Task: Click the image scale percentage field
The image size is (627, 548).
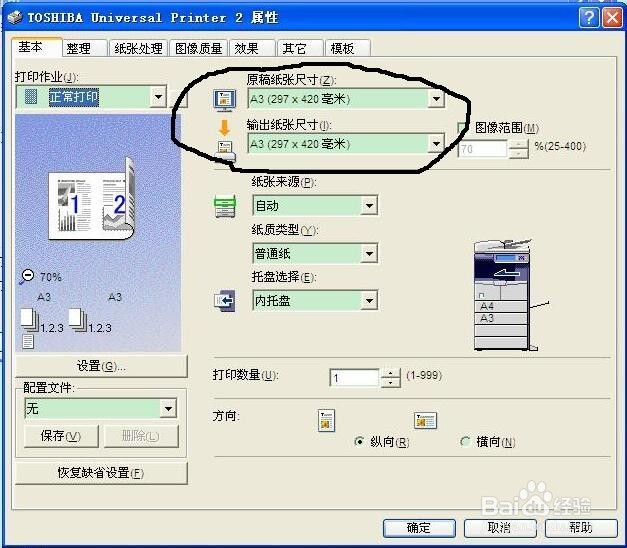Action: coord(483,149)
